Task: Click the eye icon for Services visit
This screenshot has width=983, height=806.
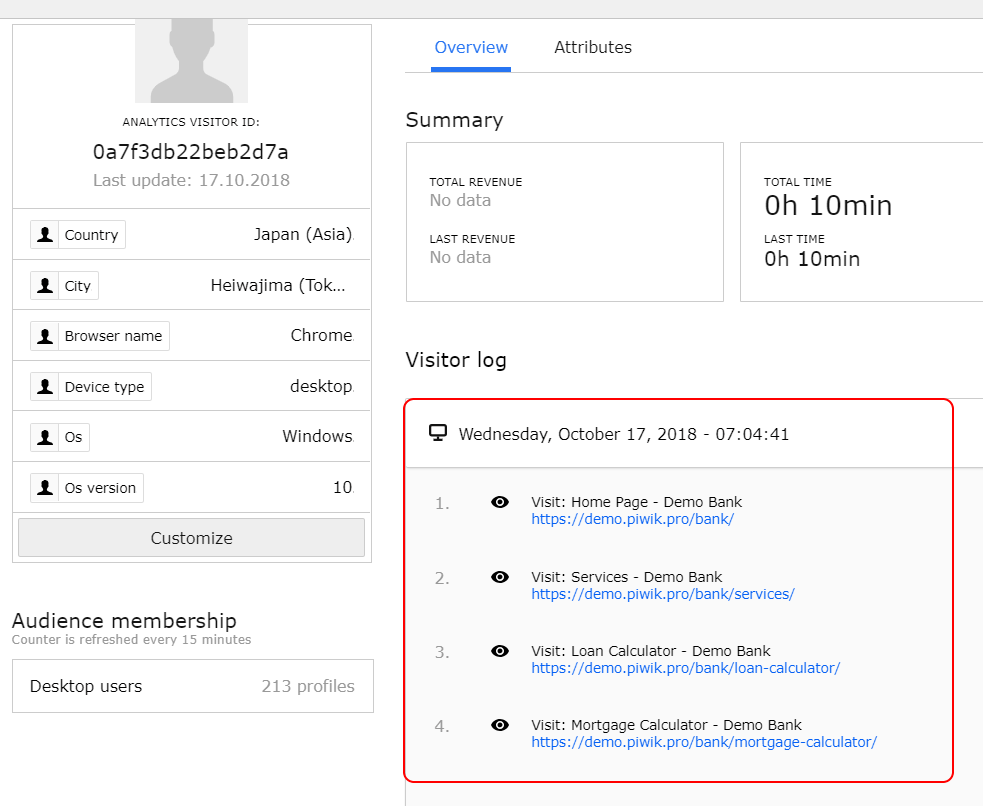Action: tap(500, 577)
